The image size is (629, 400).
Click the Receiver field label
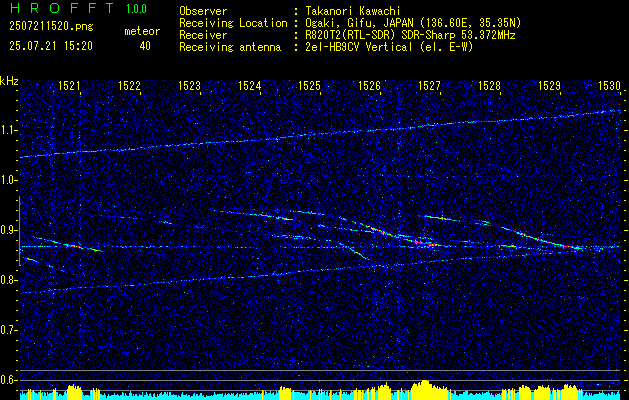click(203, 35)
